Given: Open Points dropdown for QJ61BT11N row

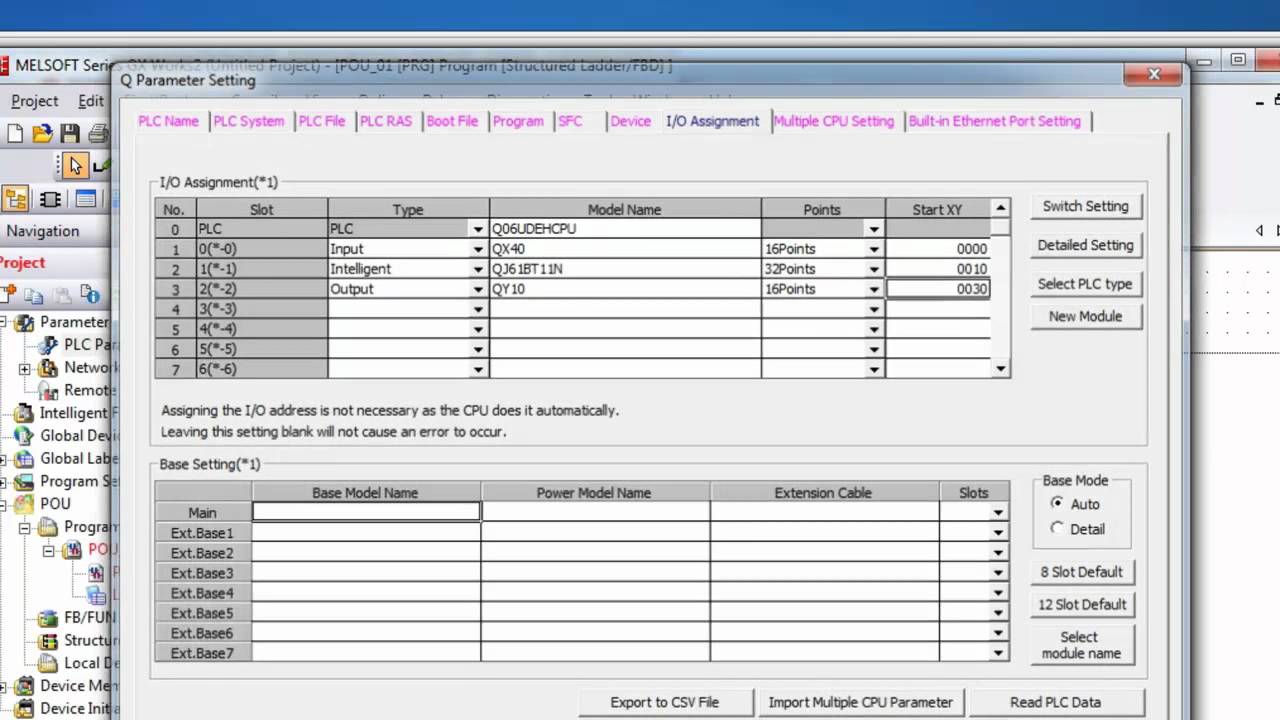Looking at the screenshot, I should click(874, 269).
